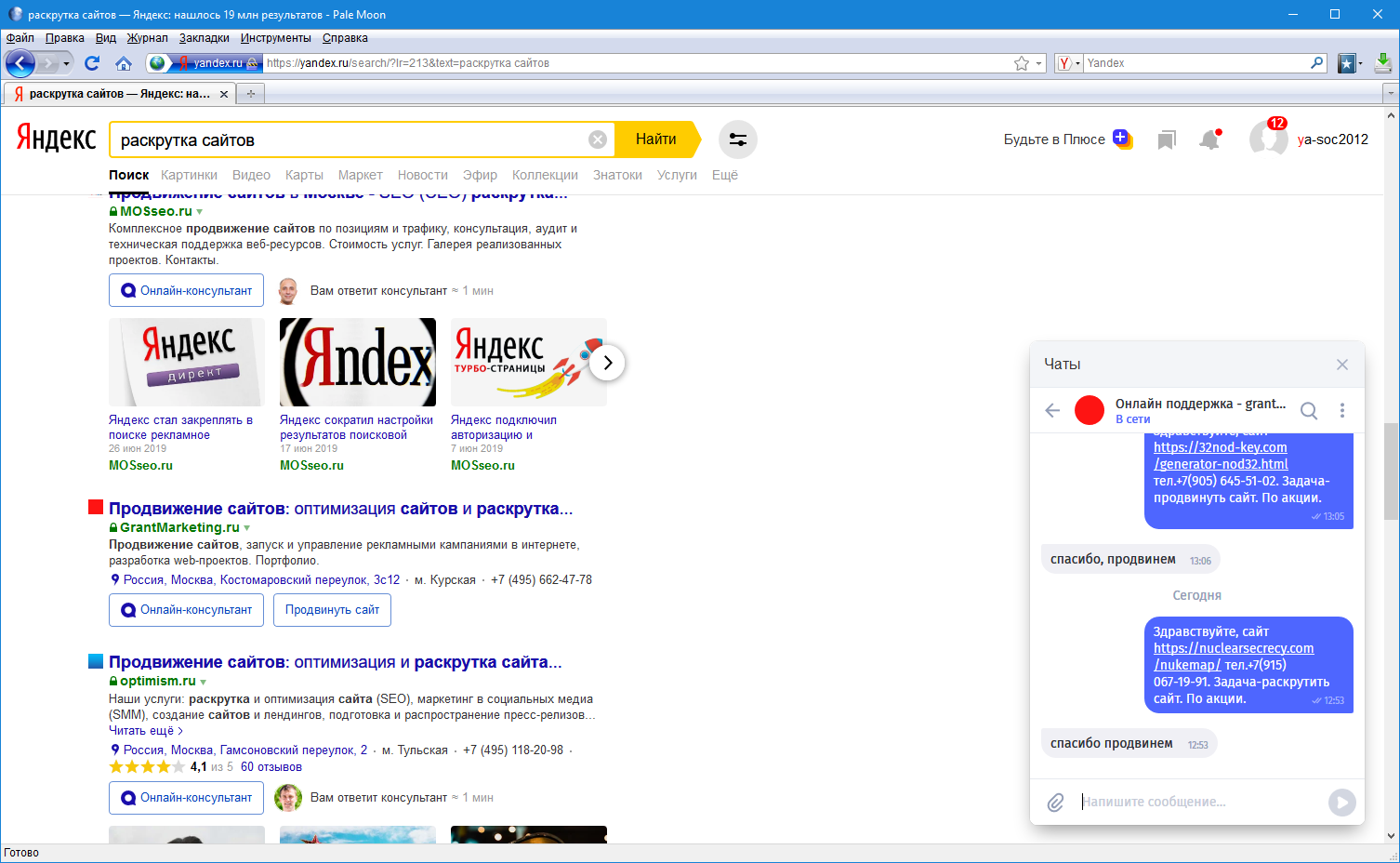
Task: Open the Яндекс Турбо-страницы thumbnail
Action: 529,362
